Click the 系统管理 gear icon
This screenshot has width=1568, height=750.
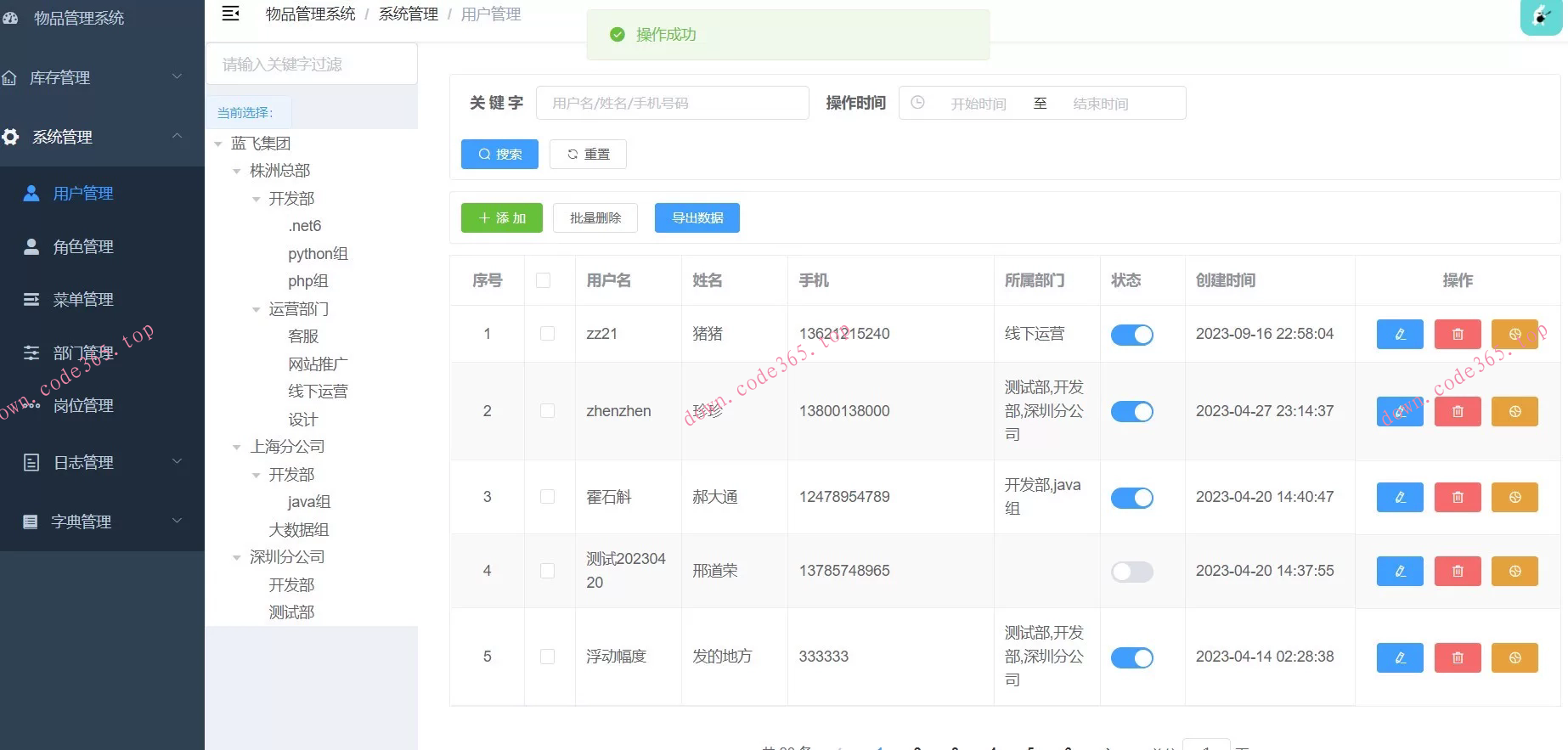10,137
